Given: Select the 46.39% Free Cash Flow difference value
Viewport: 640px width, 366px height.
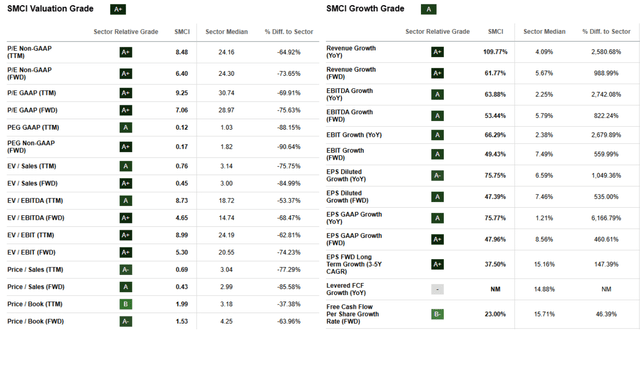Looking at the screenshot, I should coord(606,314).
